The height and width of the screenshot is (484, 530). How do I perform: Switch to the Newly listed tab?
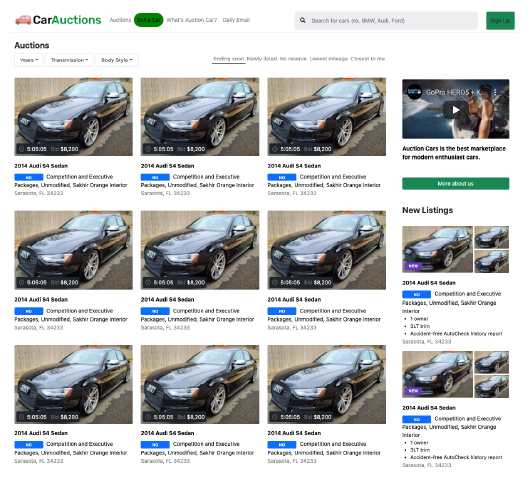click(262, 59)
